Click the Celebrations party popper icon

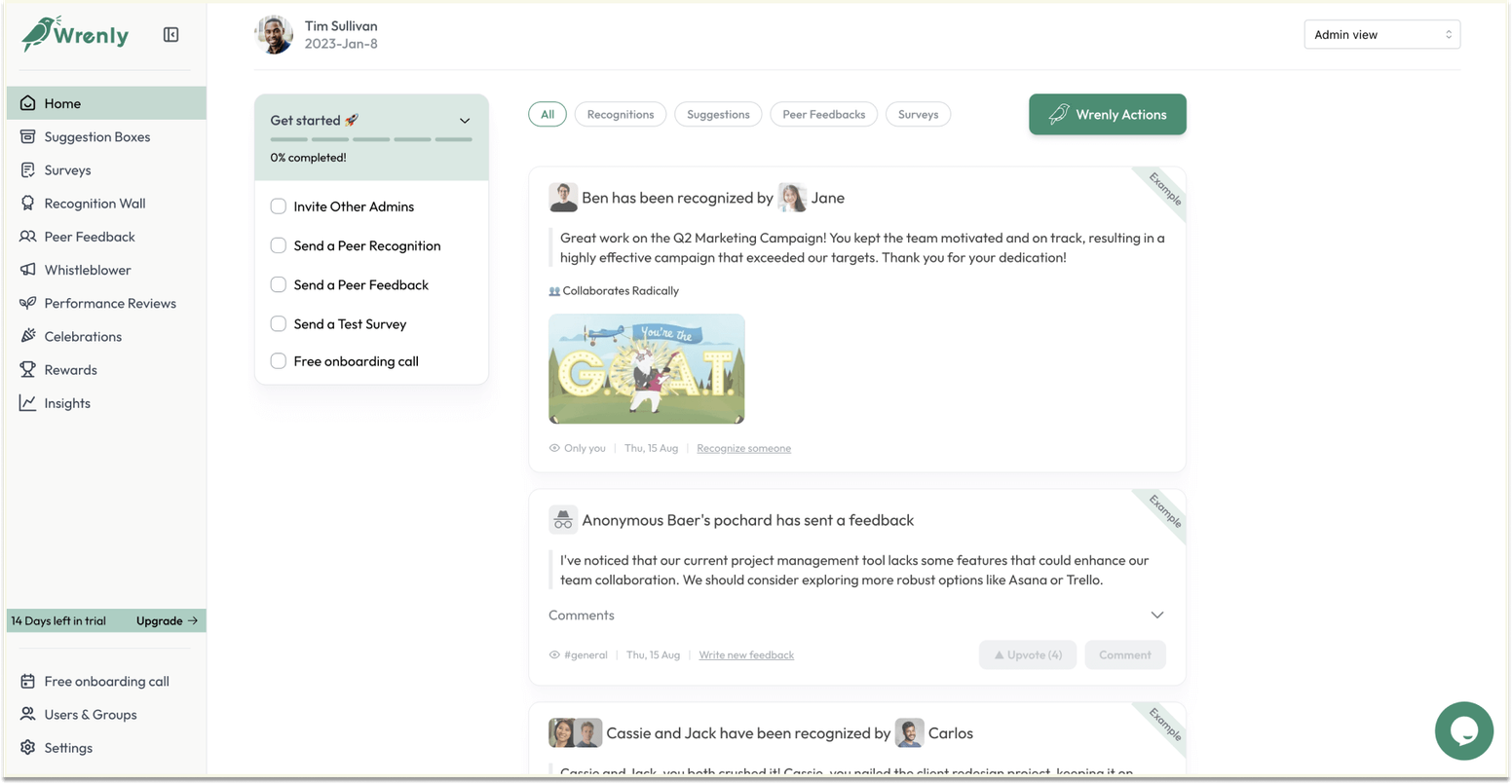point(27,336)
